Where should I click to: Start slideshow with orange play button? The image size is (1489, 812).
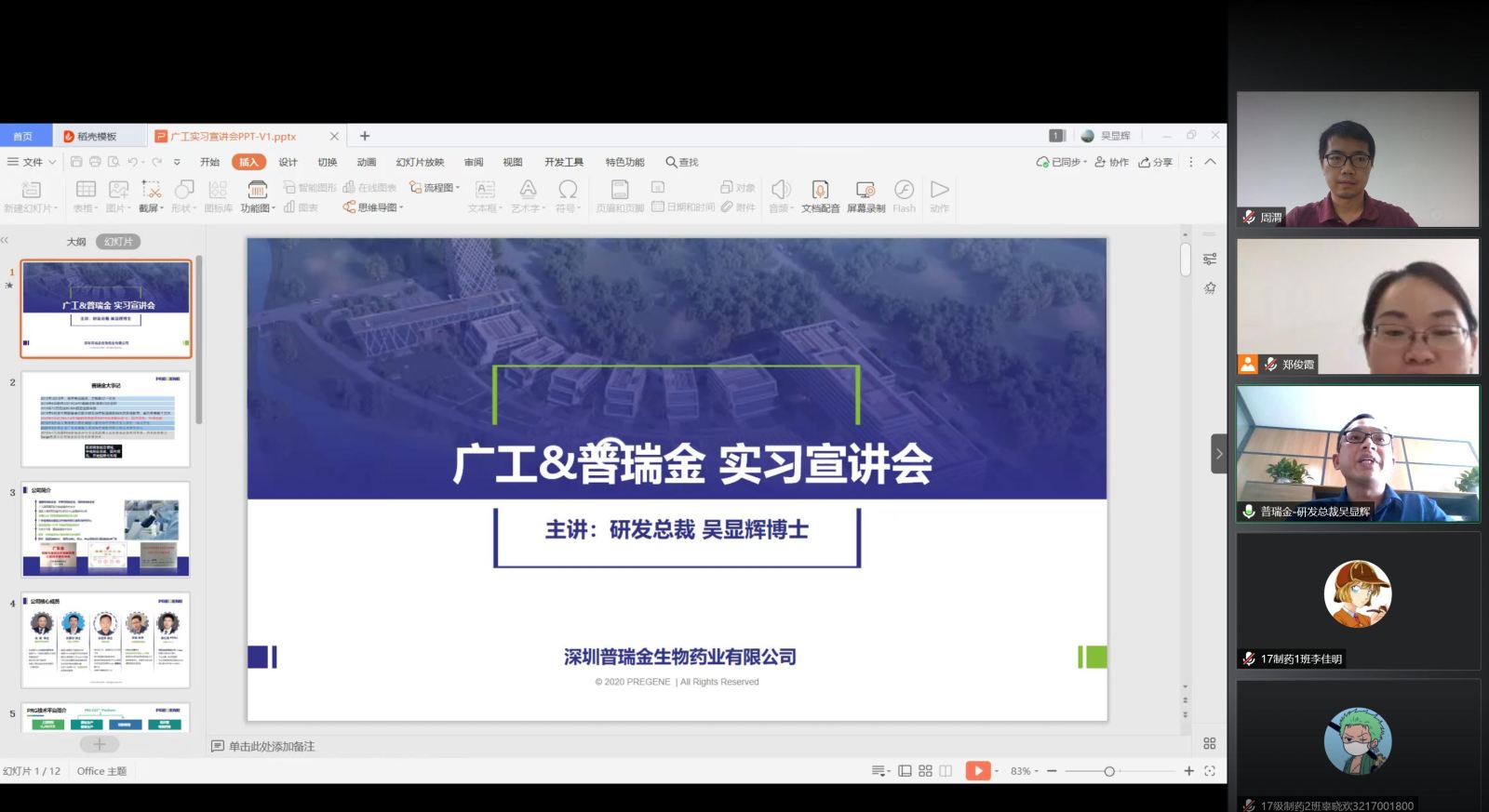pos(977,771)
